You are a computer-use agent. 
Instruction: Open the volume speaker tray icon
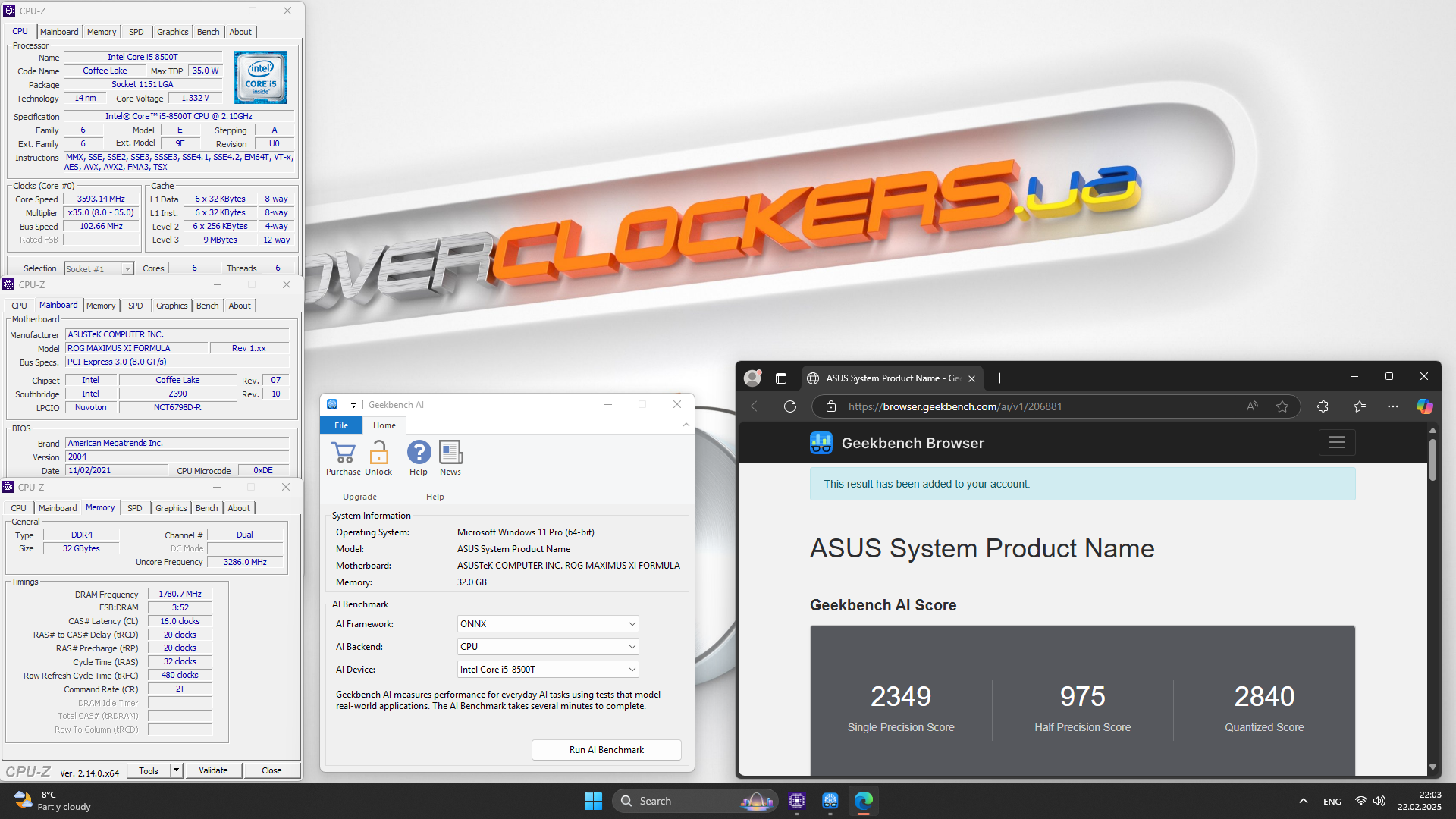point(1379,801)
